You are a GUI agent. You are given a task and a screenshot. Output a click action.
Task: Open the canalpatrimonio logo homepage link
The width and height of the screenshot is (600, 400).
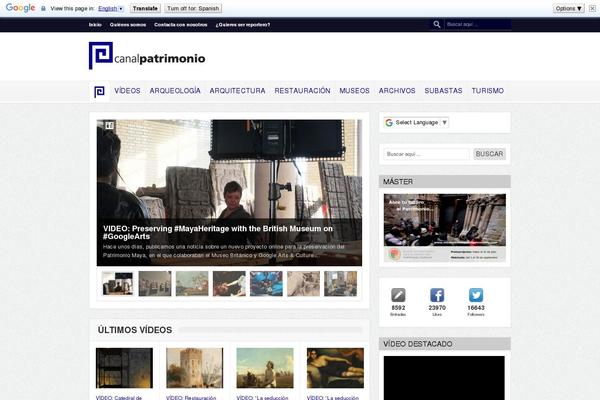[x=147, y=56]
